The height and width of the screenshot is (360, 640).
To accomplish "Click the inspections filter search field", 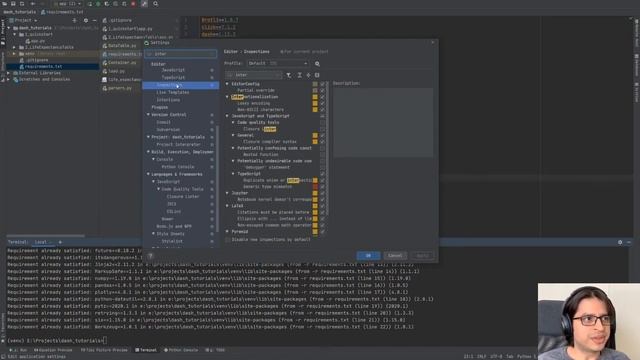I will [253, 75].
